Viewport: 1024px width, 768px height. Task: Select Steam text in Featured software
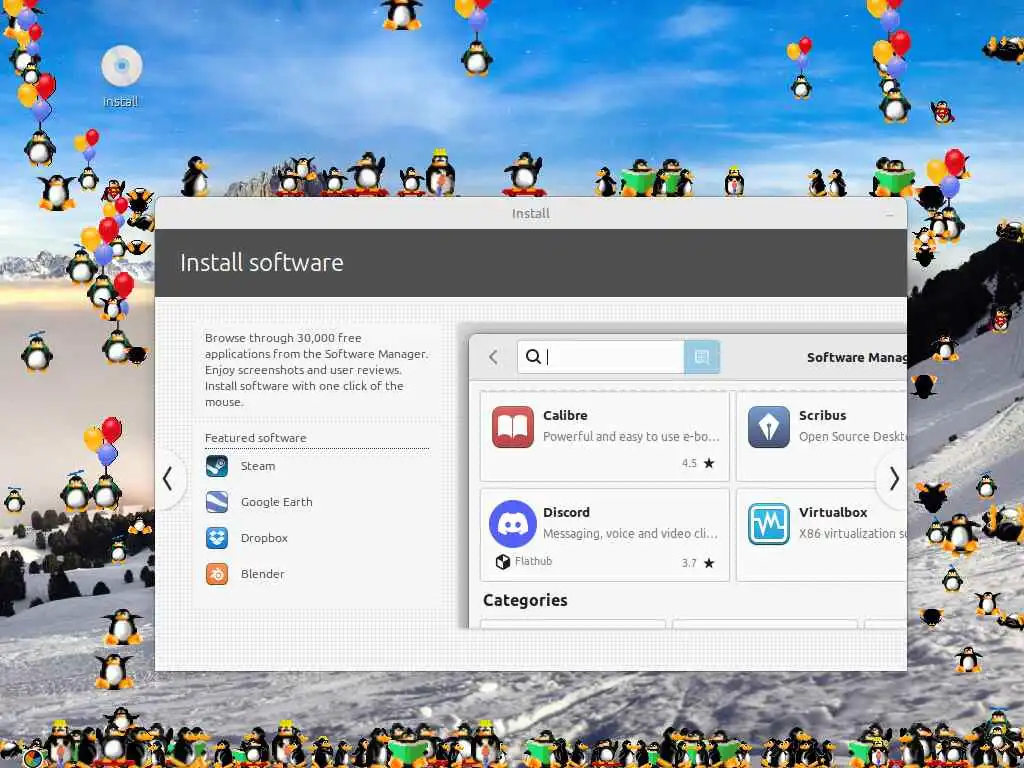tap(258, 466)
